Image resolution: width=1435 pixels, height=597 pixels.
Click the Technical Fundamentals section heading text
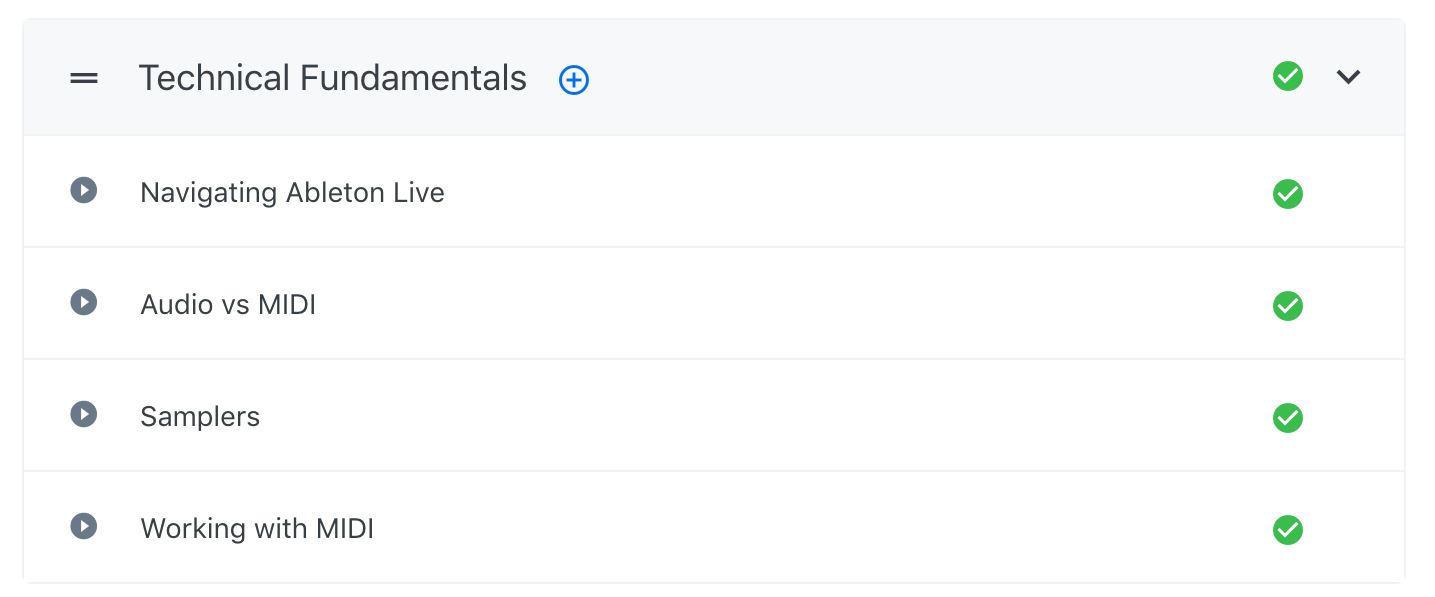[x=332, y=78]
